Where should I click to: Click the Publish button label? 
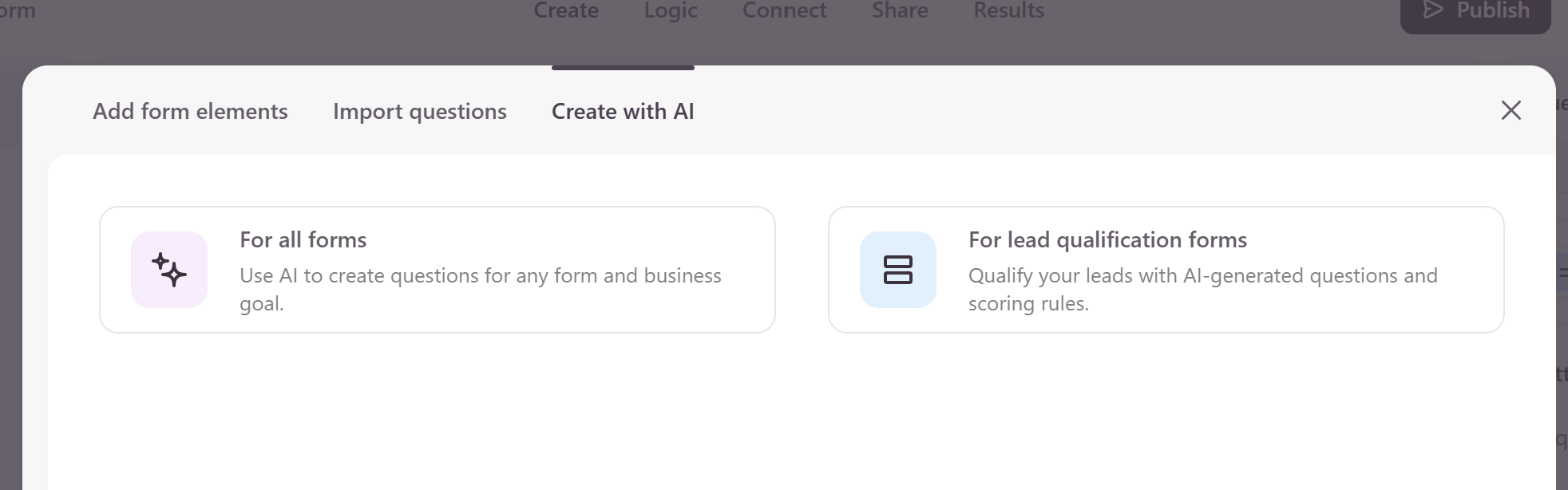(1493, 10)
